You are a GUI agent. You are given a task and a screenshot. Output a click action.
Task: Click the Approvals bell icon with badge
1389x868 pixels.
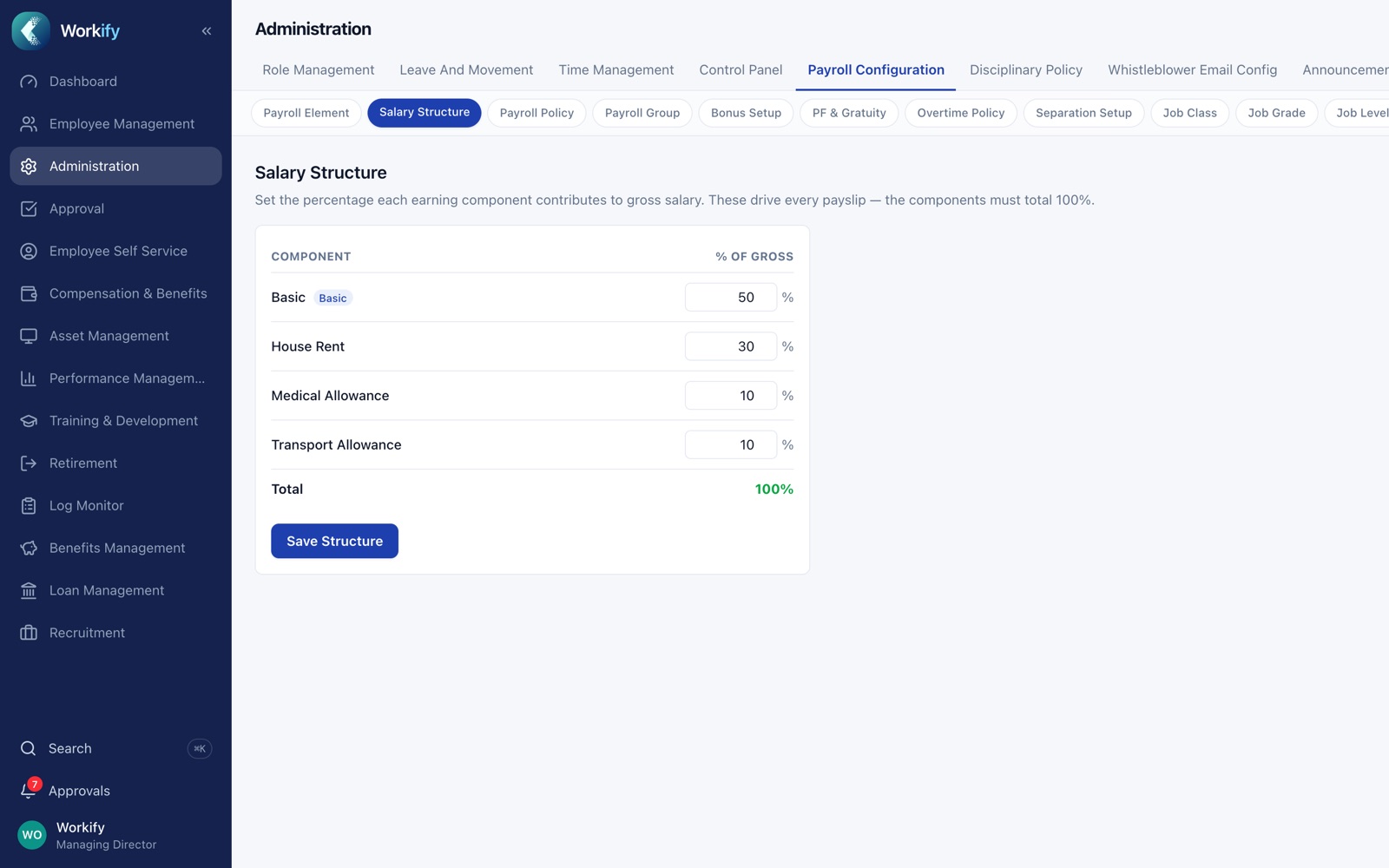tap(29, 790)
